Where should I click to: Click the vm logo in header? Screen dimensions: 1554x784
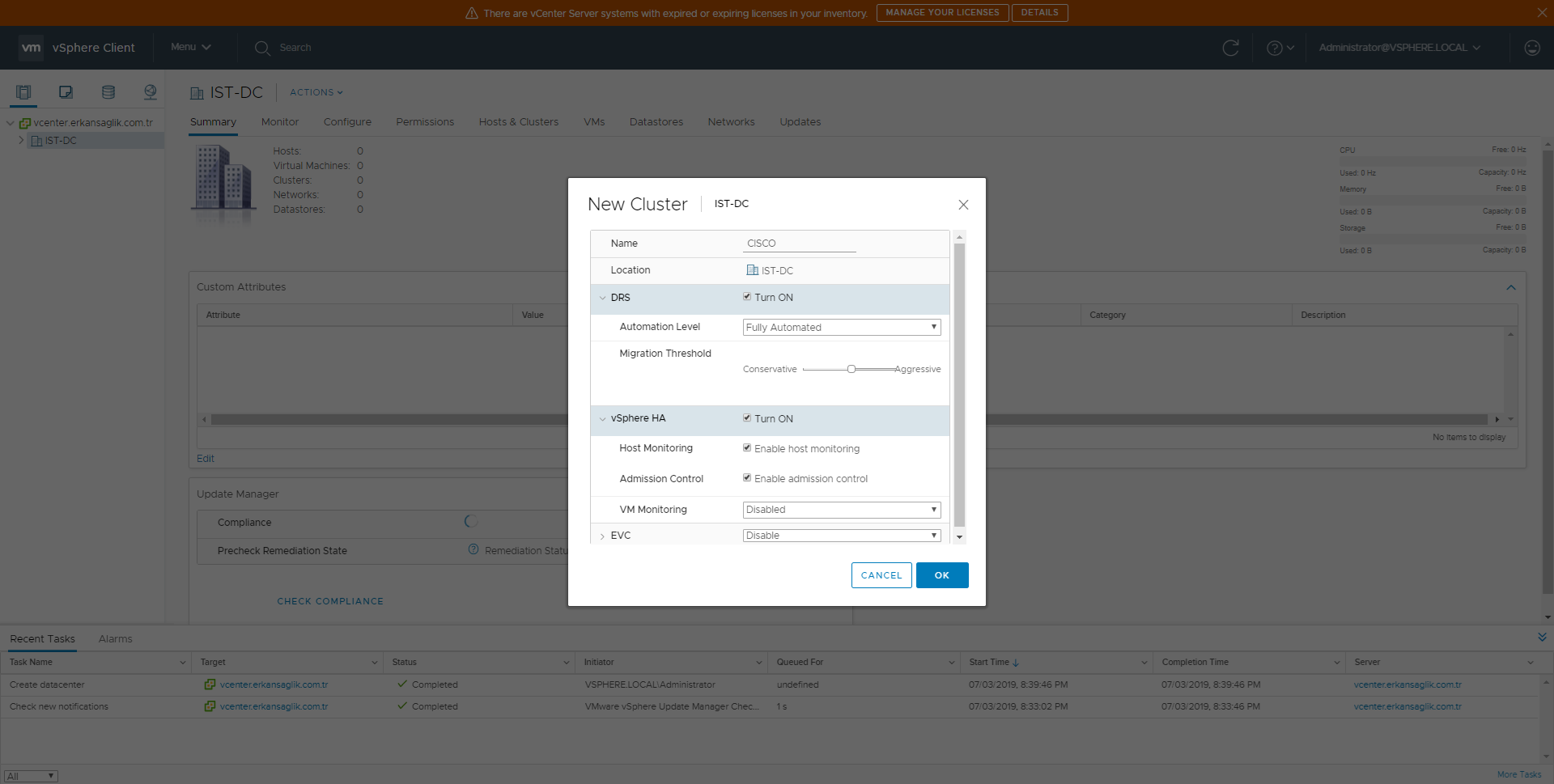(31, 48)
